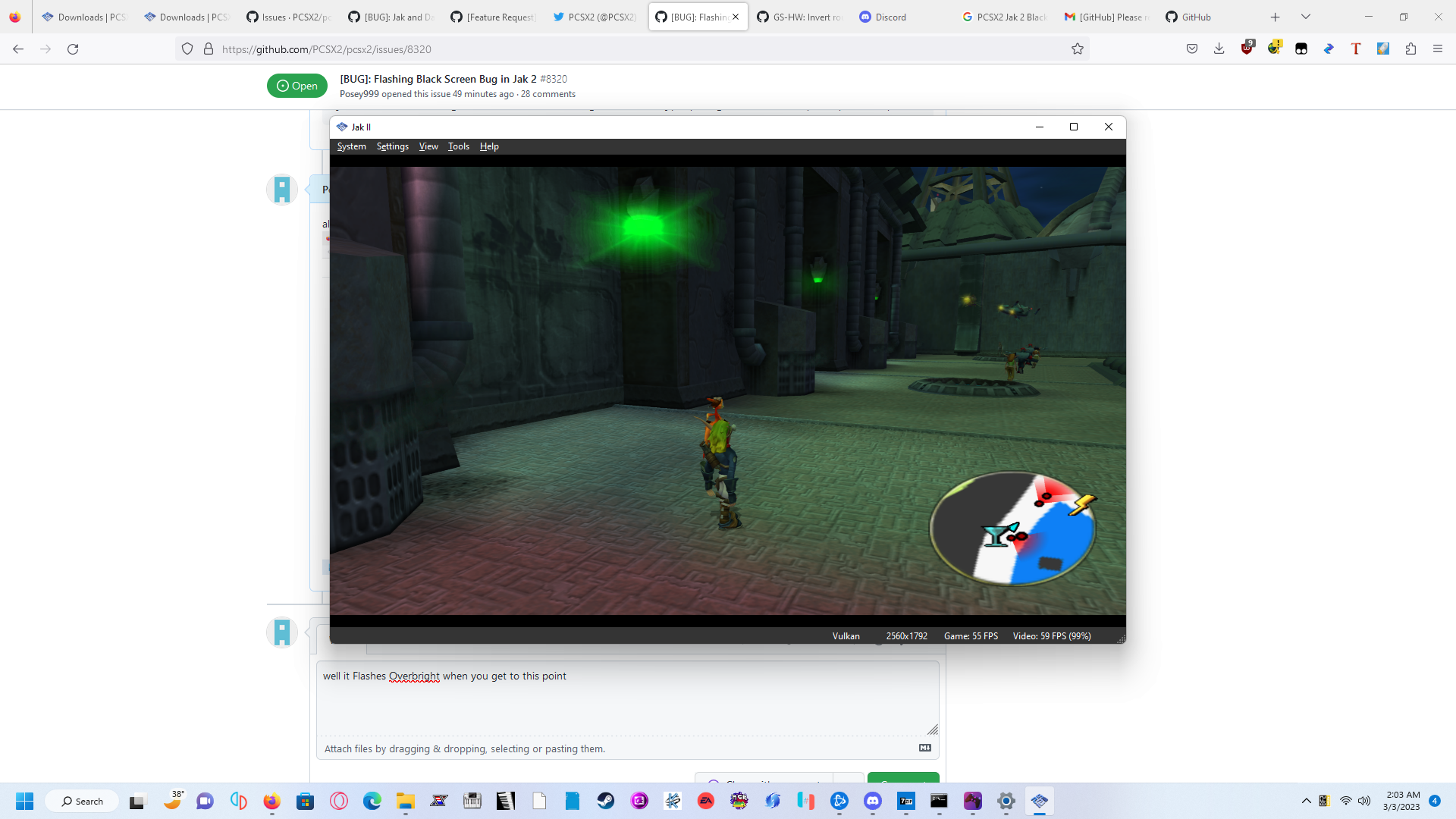1456x819 pixels.
Task: Open the Settings menu in the Jak II window
Action: click(x=392, y=146)
